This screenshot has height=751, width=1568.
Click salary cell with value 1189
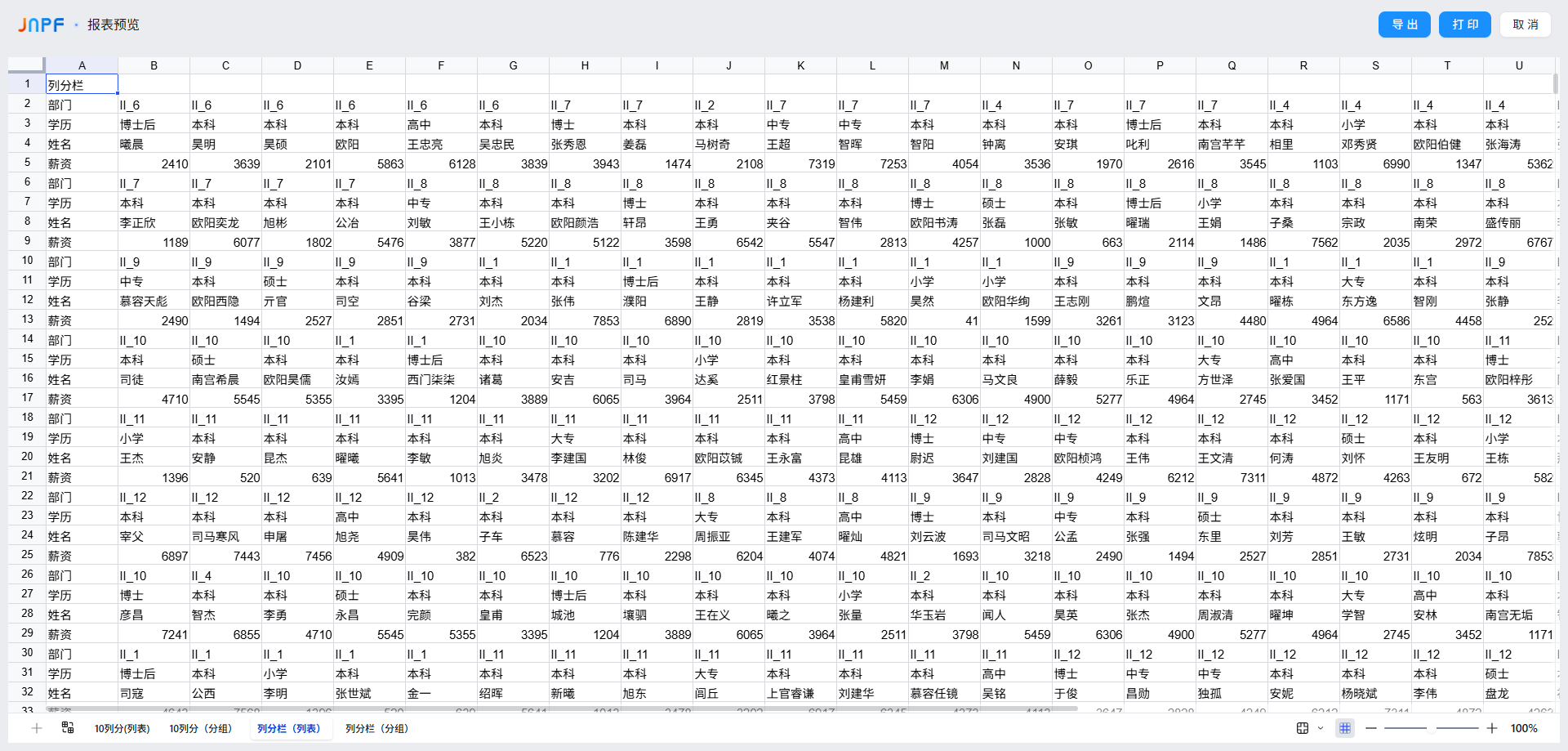coord(154,242)
